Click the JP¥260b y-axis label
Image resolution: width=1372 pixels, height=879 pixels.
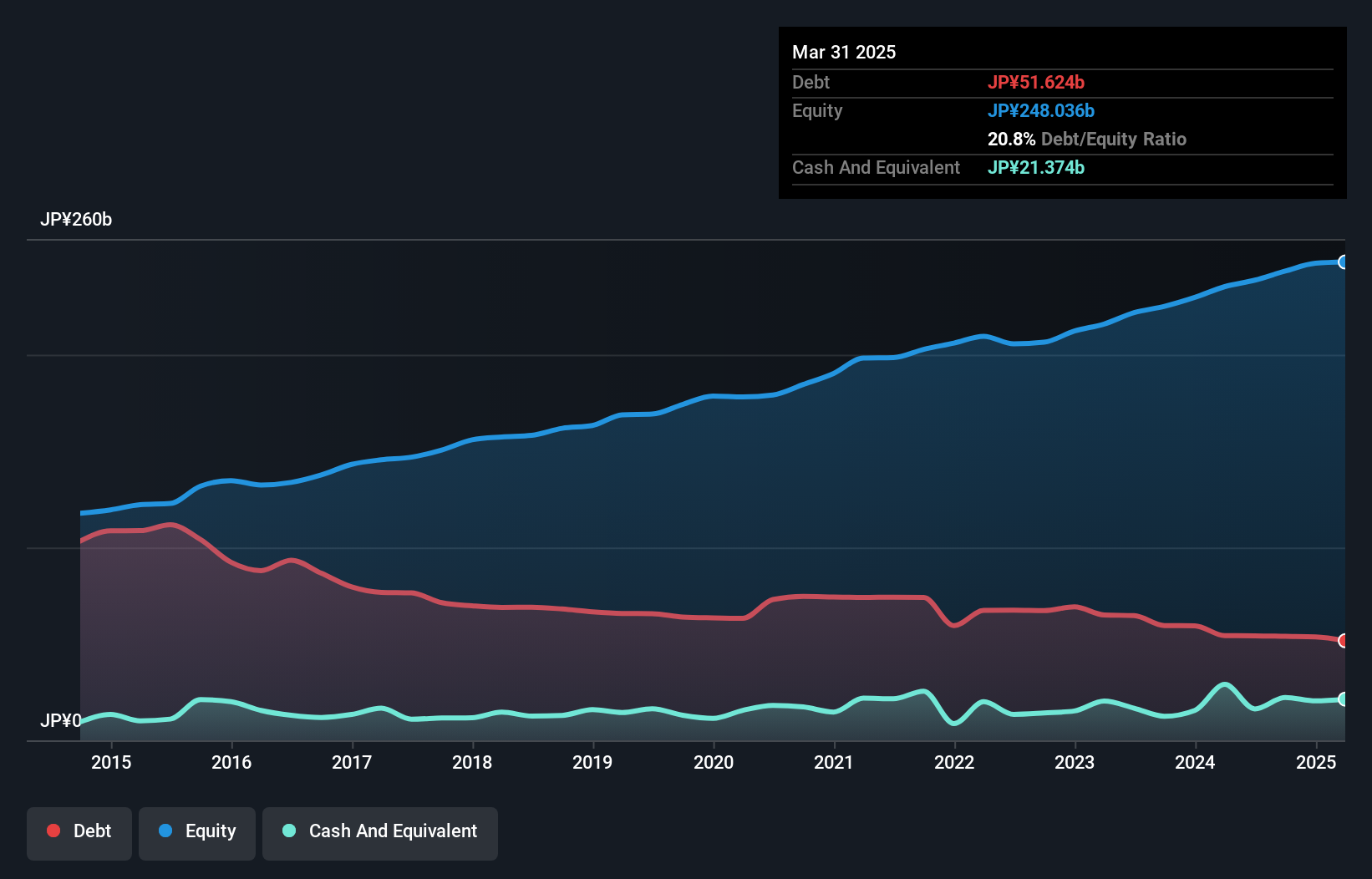click(x=76, y=220)
